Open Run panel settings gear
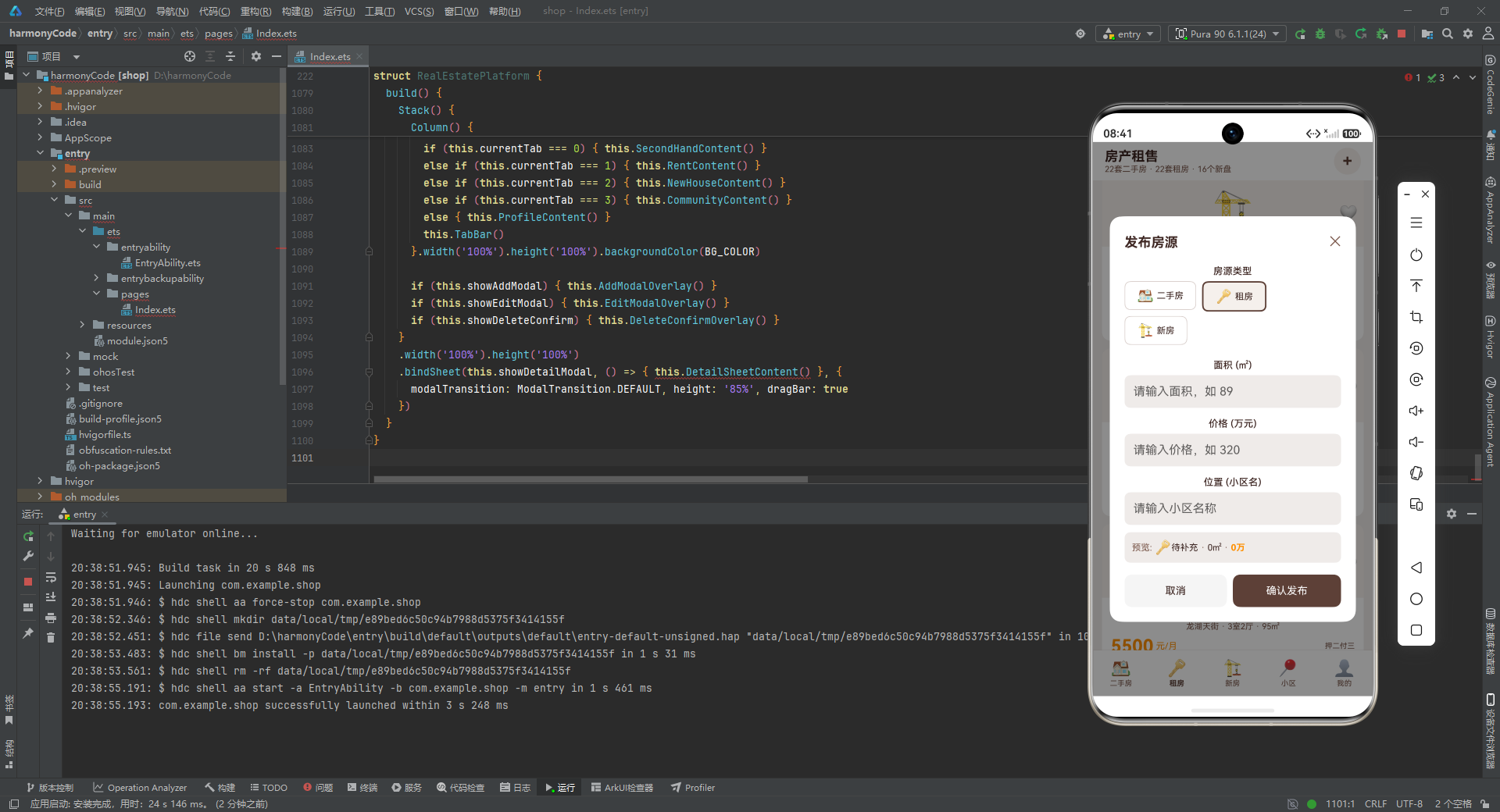This screenshot has height=812, width=1500. click(x=1452, y=514)
